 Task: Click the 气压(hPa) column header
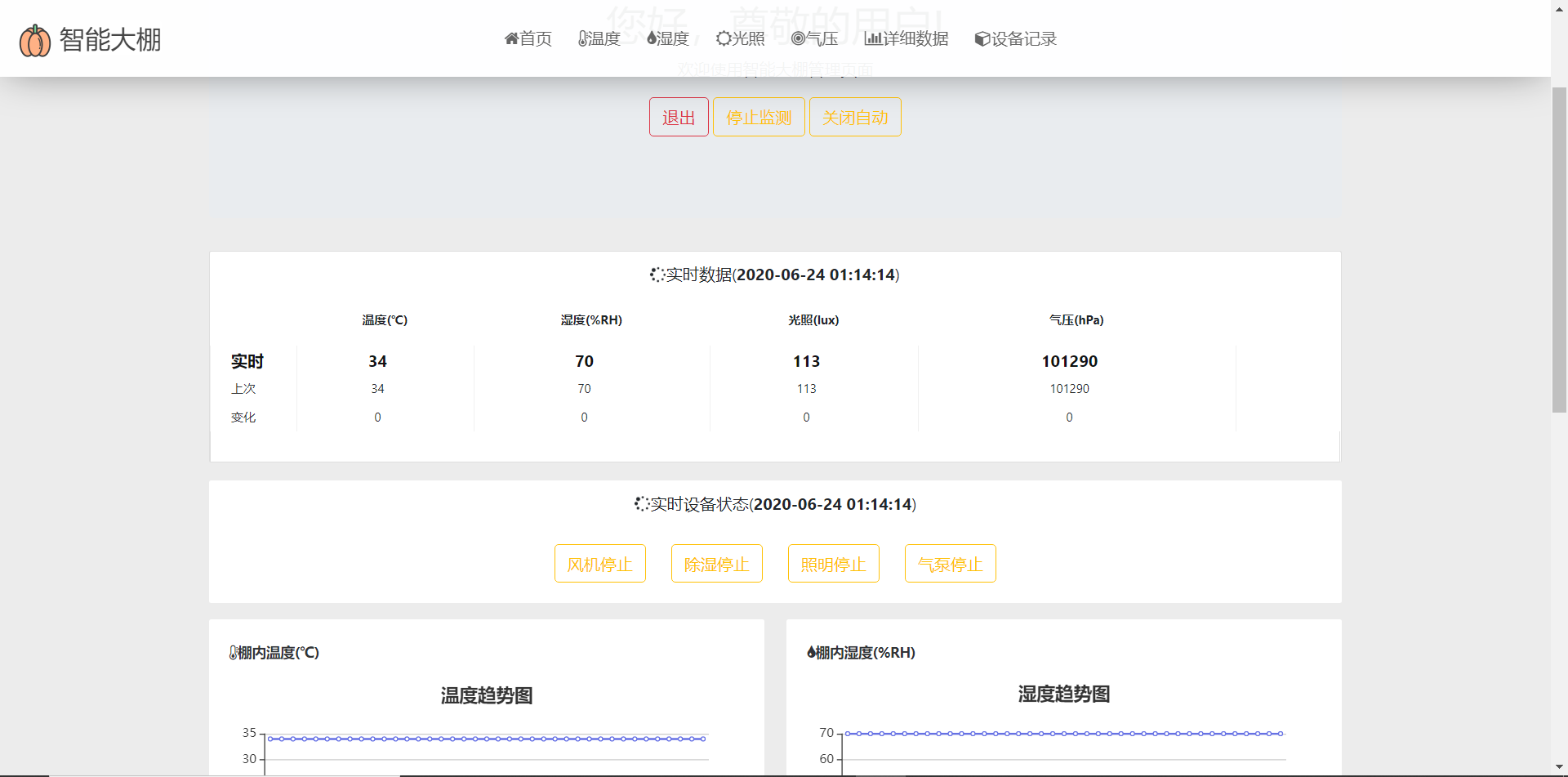[x=1076, y=319]
